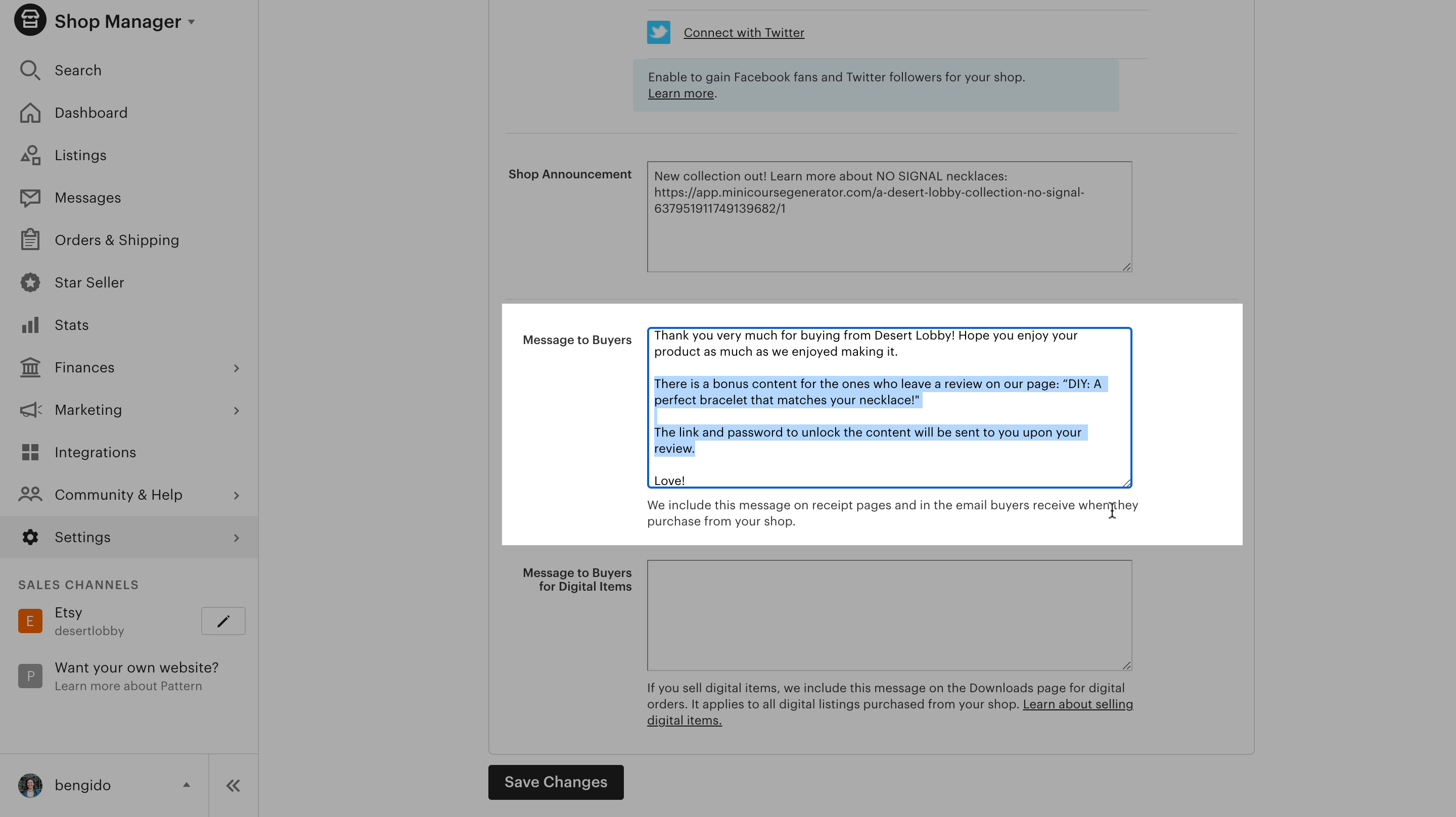Go to Dashboard in sidebar

tap(91, 113)
